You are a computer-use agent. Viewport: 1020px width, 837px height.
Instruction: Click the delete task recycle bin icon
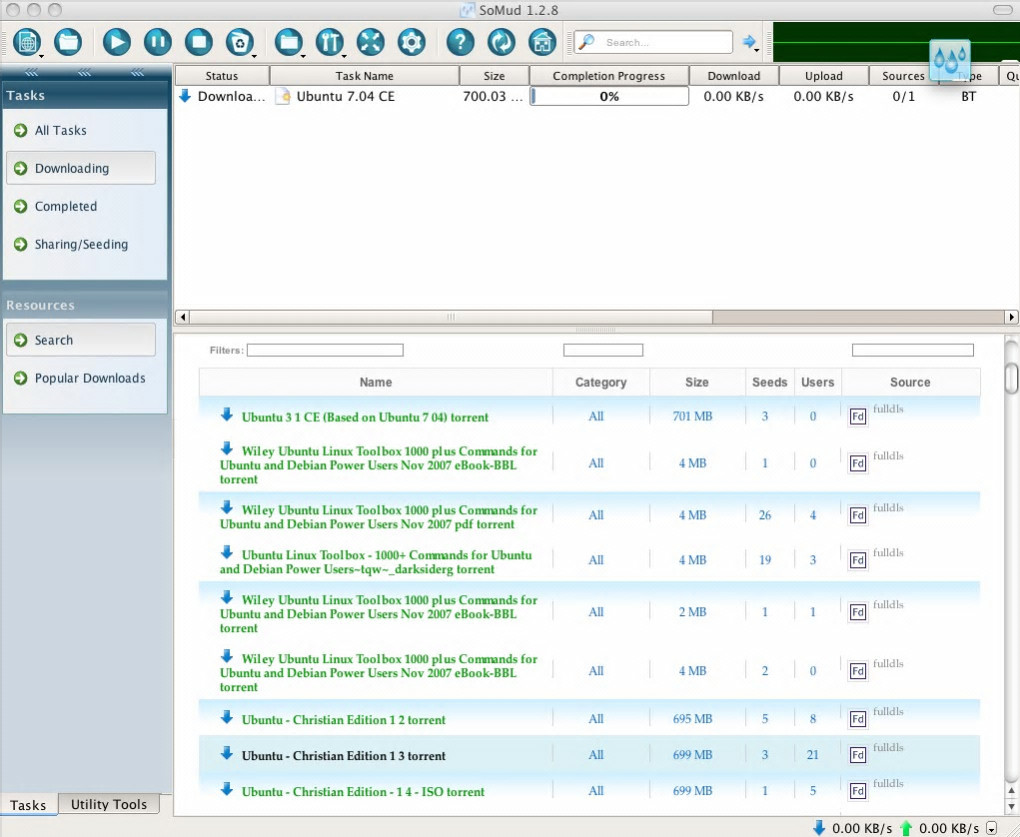tap(239, 42)
